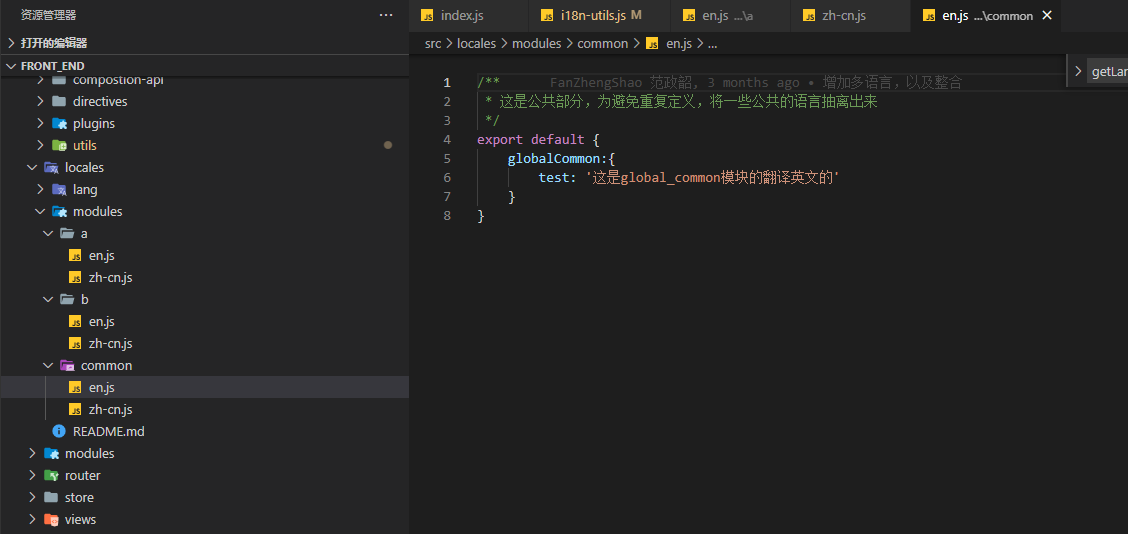Image resolution: width=1128 pixels, height=534 pixels.
Task: Open en.js under folder a
Action: coord(101,255)
